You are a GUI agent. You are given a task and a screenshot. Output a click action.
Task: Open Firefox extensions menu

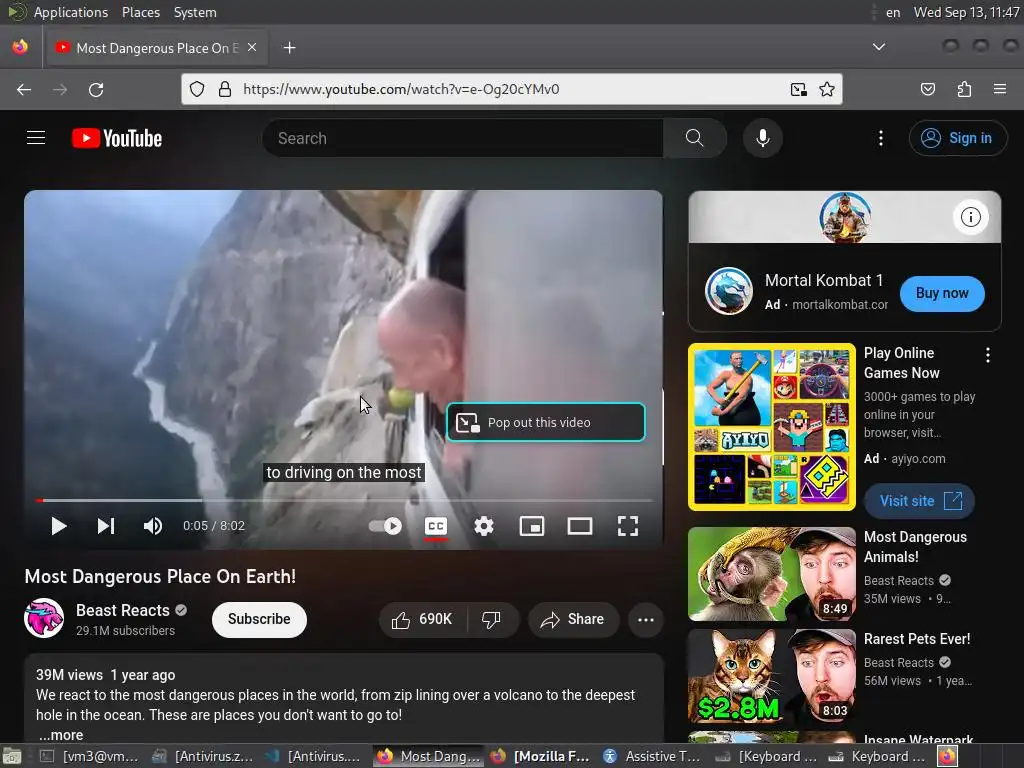964,89
